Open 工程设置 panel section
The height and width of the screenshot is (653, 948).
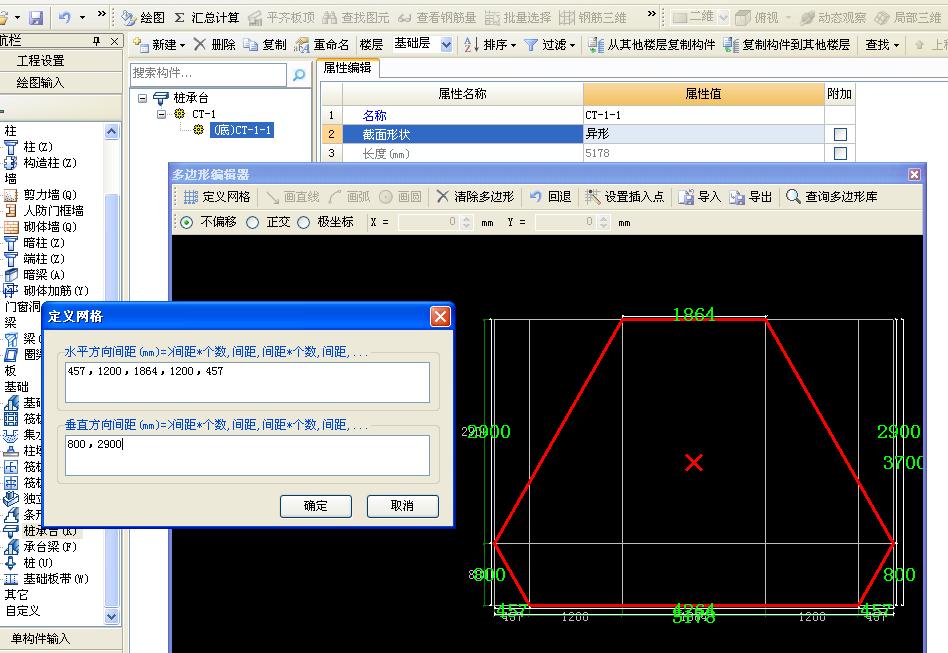[x=40, y=61]
